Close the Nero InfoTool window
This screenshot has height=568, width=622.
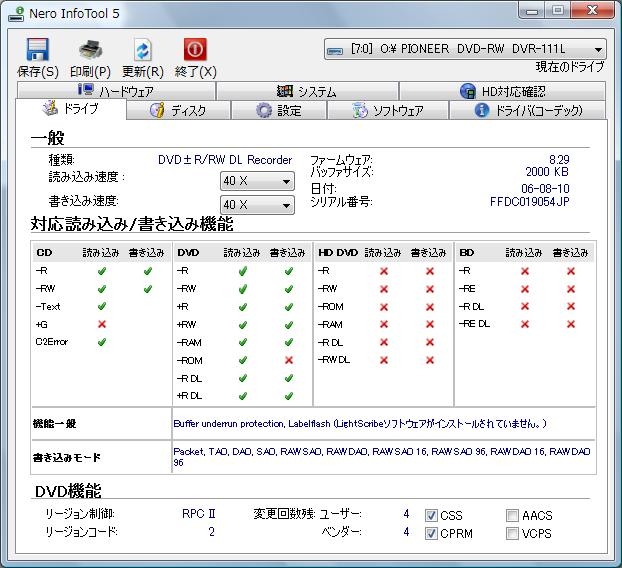[x=592, y=10]
